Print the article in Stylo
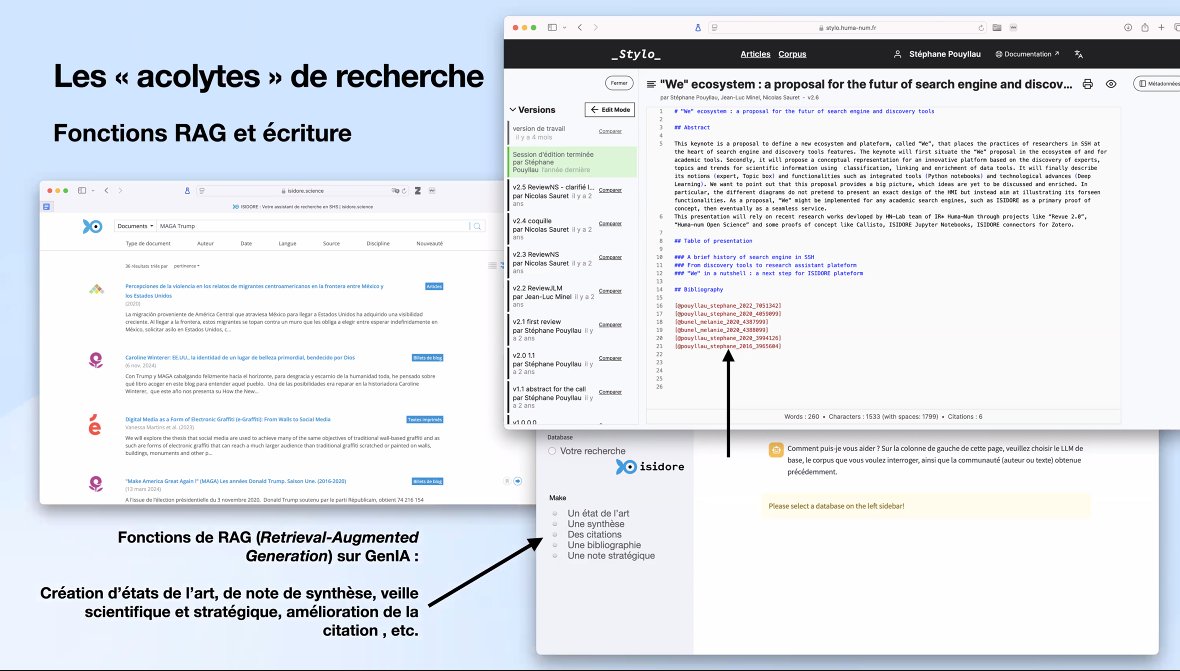This screenshot has height=671, width=1180. tap(1087, 84)
